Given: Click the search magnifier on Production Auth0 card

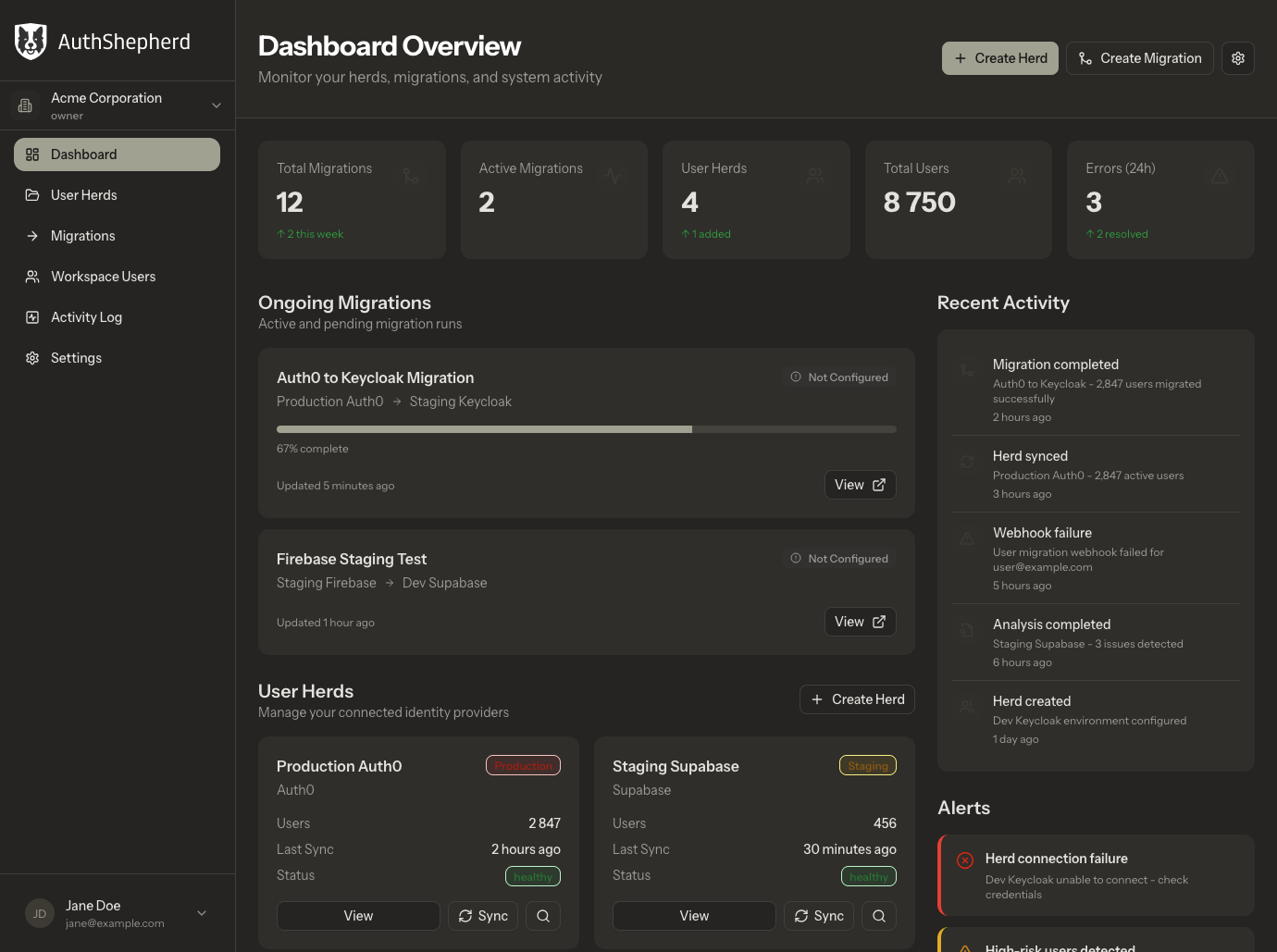Looking at the screenshot, I should coord(543,916).
